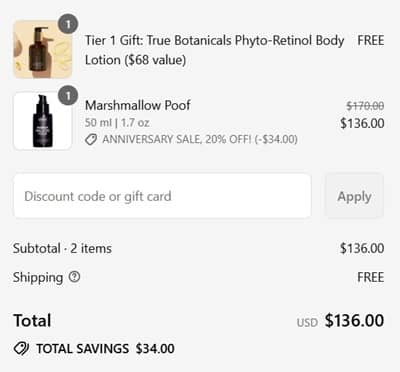Image resolution: width=400 pixels, height=372 pixels.
Task: Click the Subtotal 2 items label
Action: pyautogui.click(x=62, y=248)
